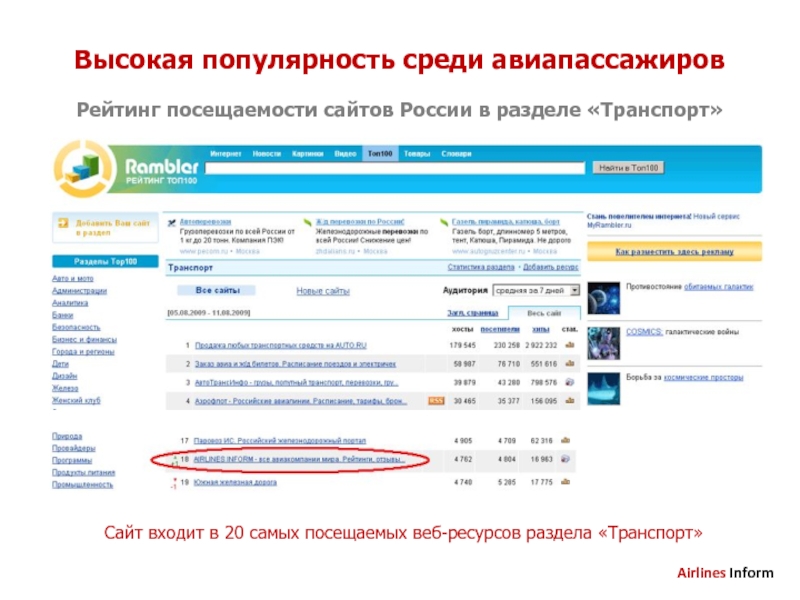
Task: Open Безопасность section
Action: [77, 328]
